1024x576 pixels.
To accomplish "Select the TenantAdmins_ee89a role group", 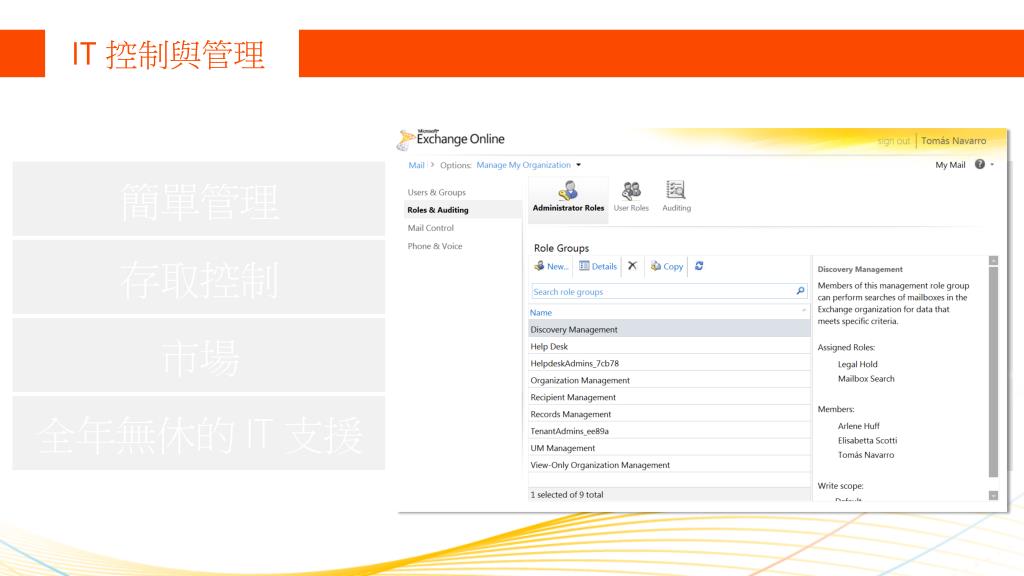I will point(669,431).
